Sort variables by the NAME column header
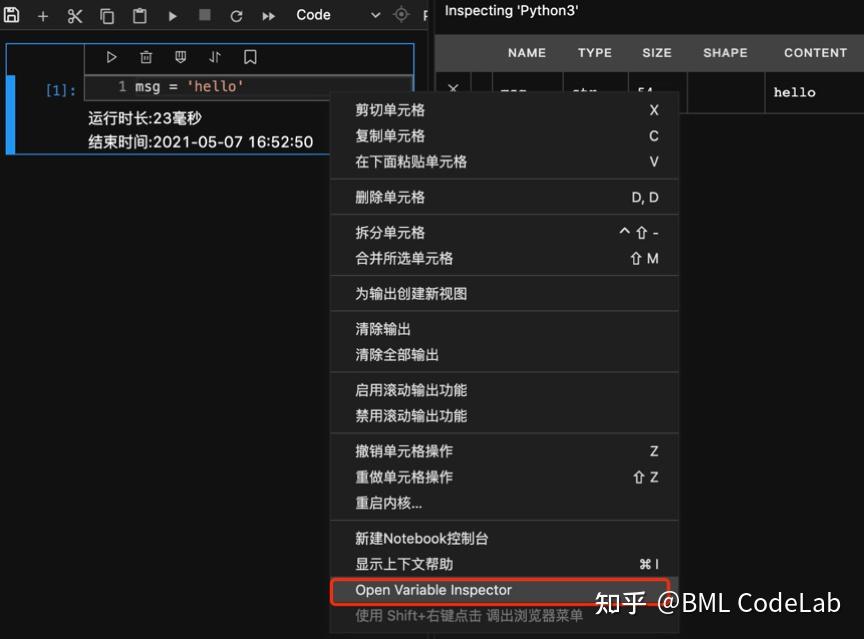 (526, 52)
